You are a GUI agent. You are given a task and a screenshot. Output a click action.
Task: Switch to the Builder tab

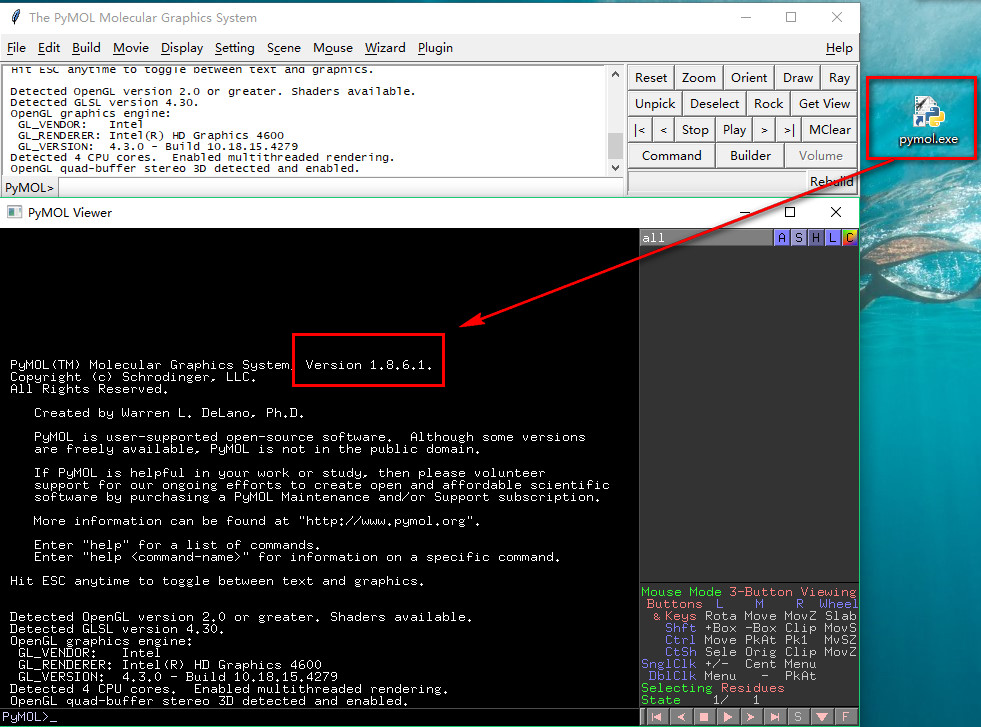tap(750, 156)
